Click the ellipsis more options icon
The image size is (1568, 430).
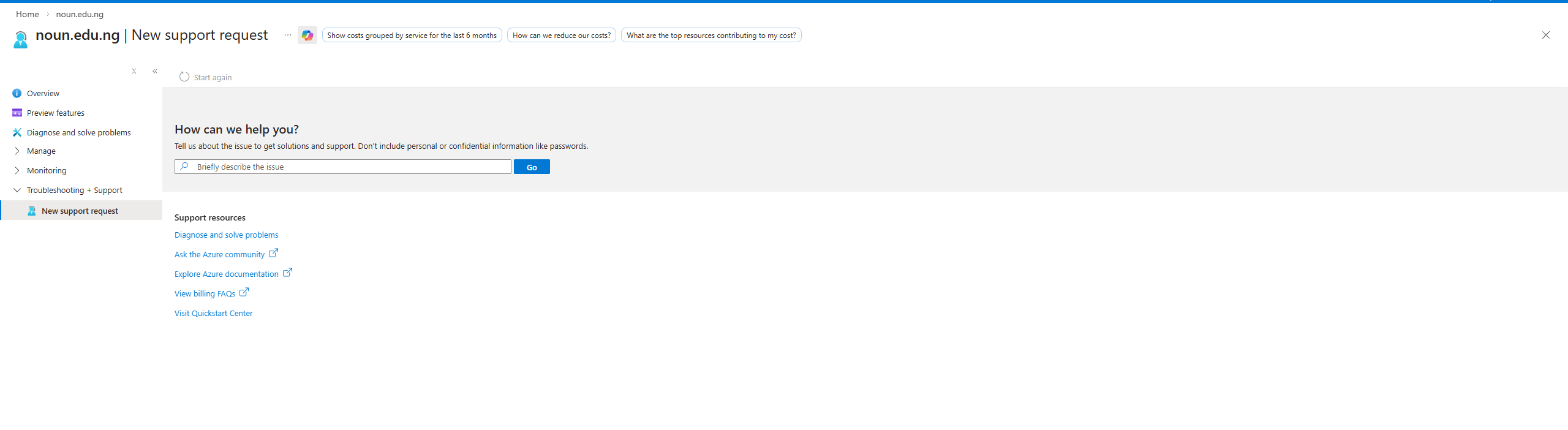288,35
